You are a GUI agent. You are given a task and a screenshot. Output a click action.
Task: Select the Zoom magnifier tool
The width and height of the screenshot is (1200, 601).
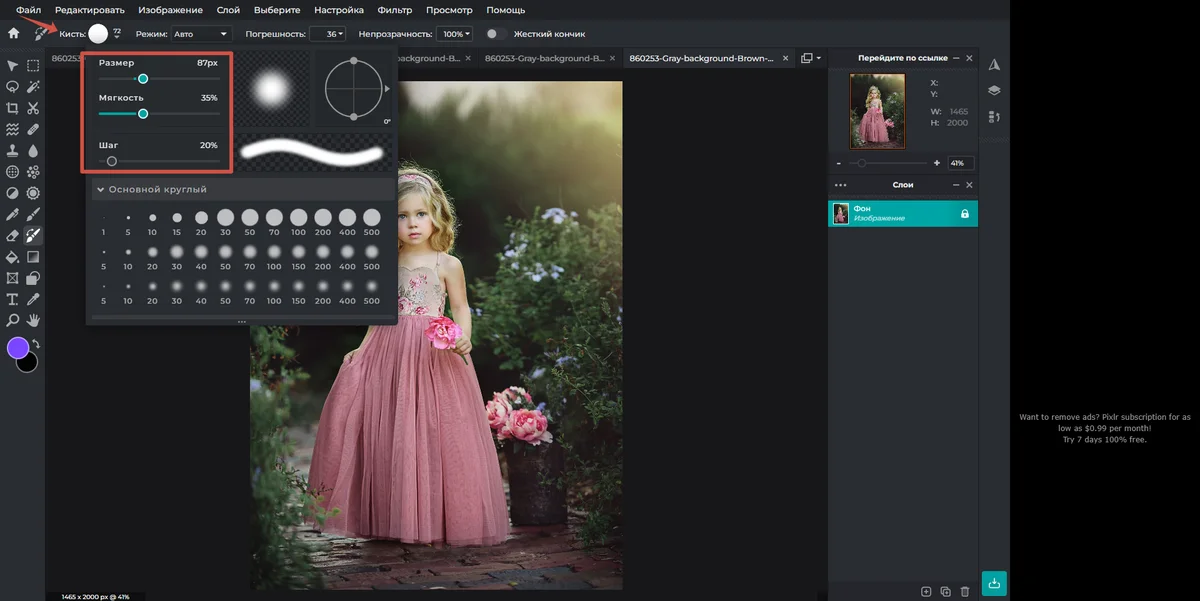[13, 320]
